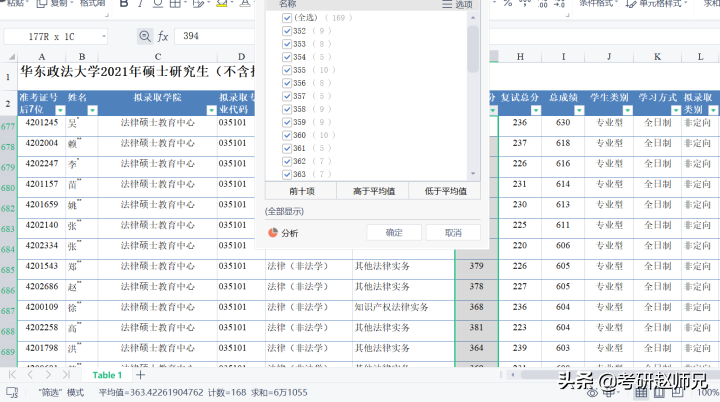Open the 复试总分 column filter dropdown

536,110
